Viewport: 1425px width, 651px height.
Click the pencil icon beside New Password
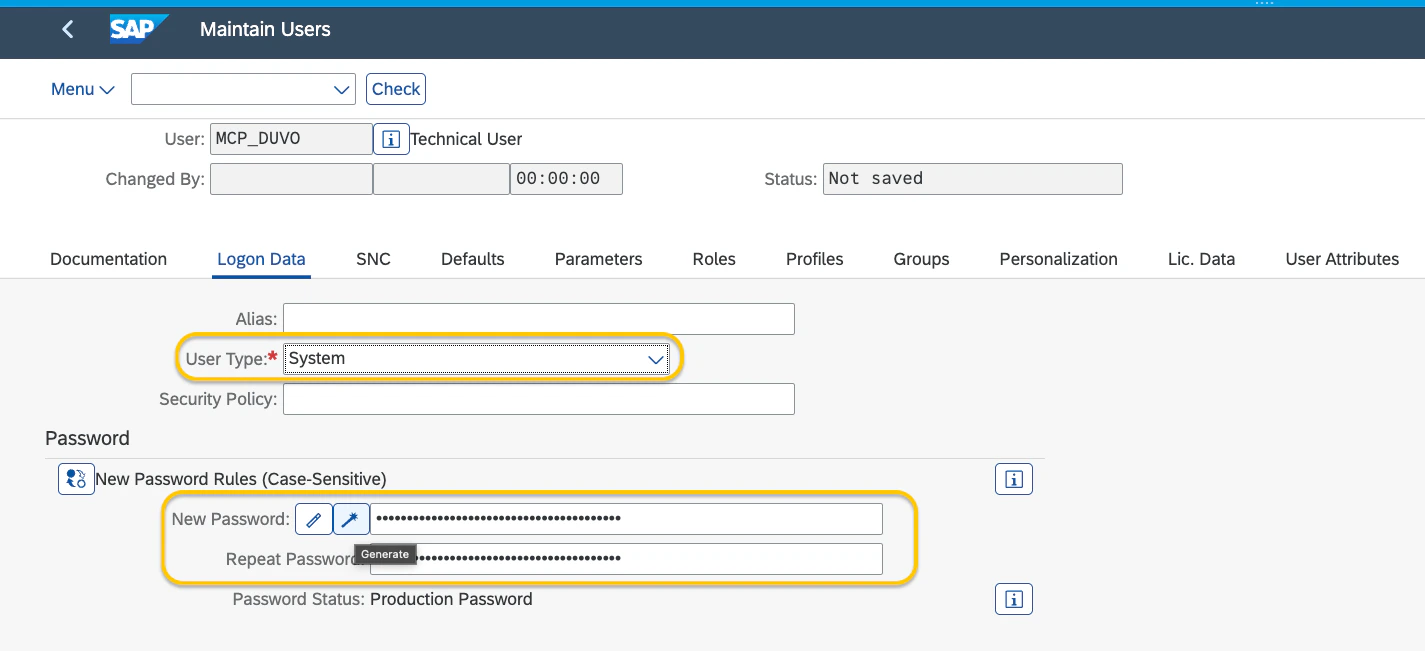pyautogui.click(x=313, y=519)
